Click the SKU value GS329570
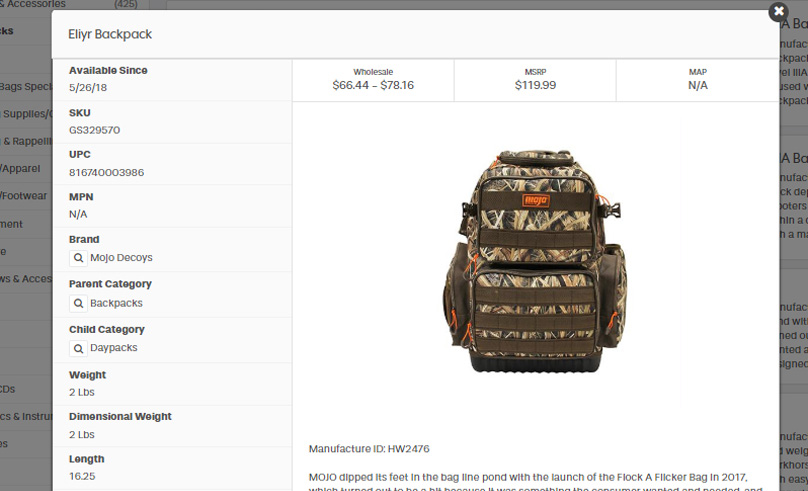 click(94, 130)
